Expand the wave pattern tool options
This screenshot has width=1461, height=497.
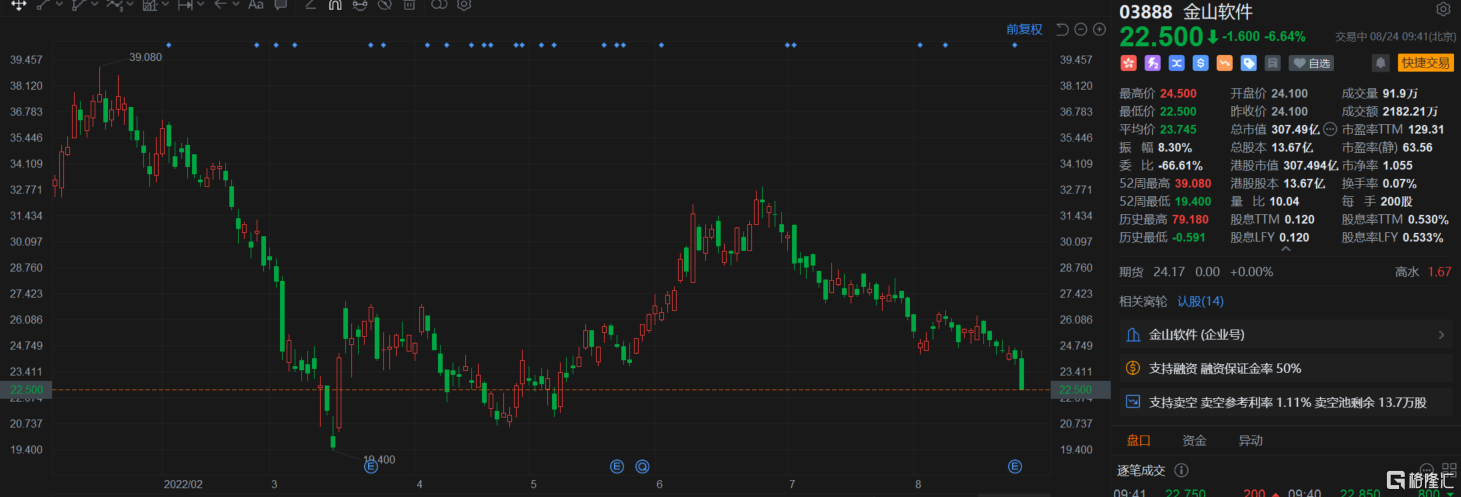coord(130,5)
